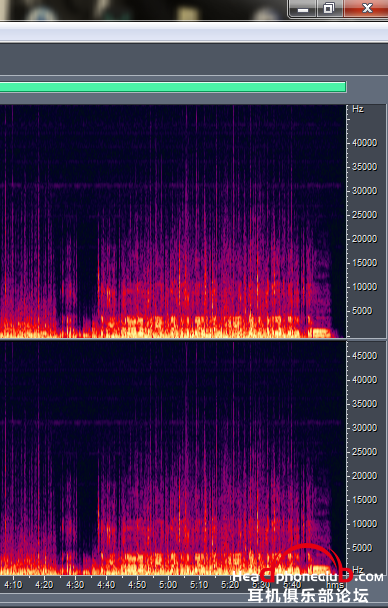
Task: Jump to 4:20 on the time ruler
Action: (44, 585)
